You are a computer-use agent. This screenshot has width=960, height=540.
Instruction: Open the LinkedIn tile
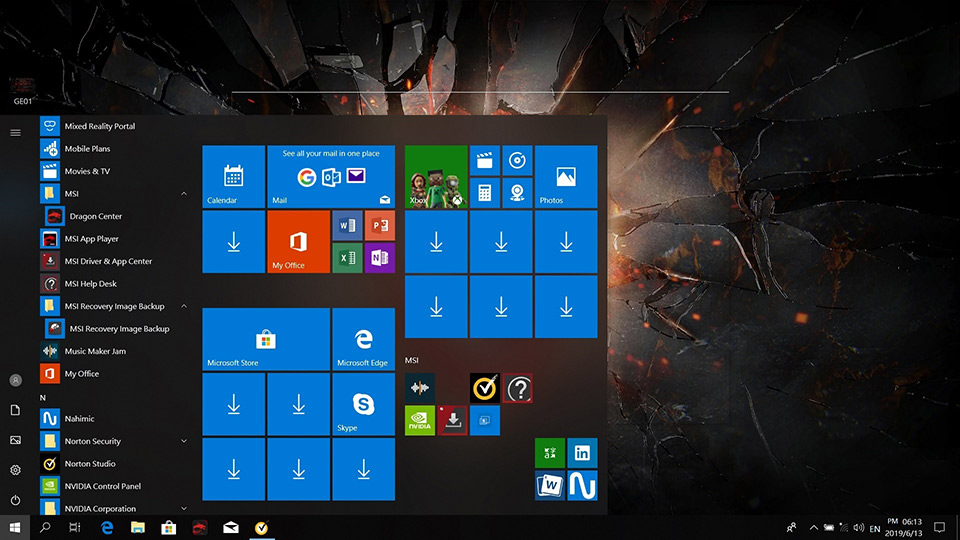coord(582,453)
